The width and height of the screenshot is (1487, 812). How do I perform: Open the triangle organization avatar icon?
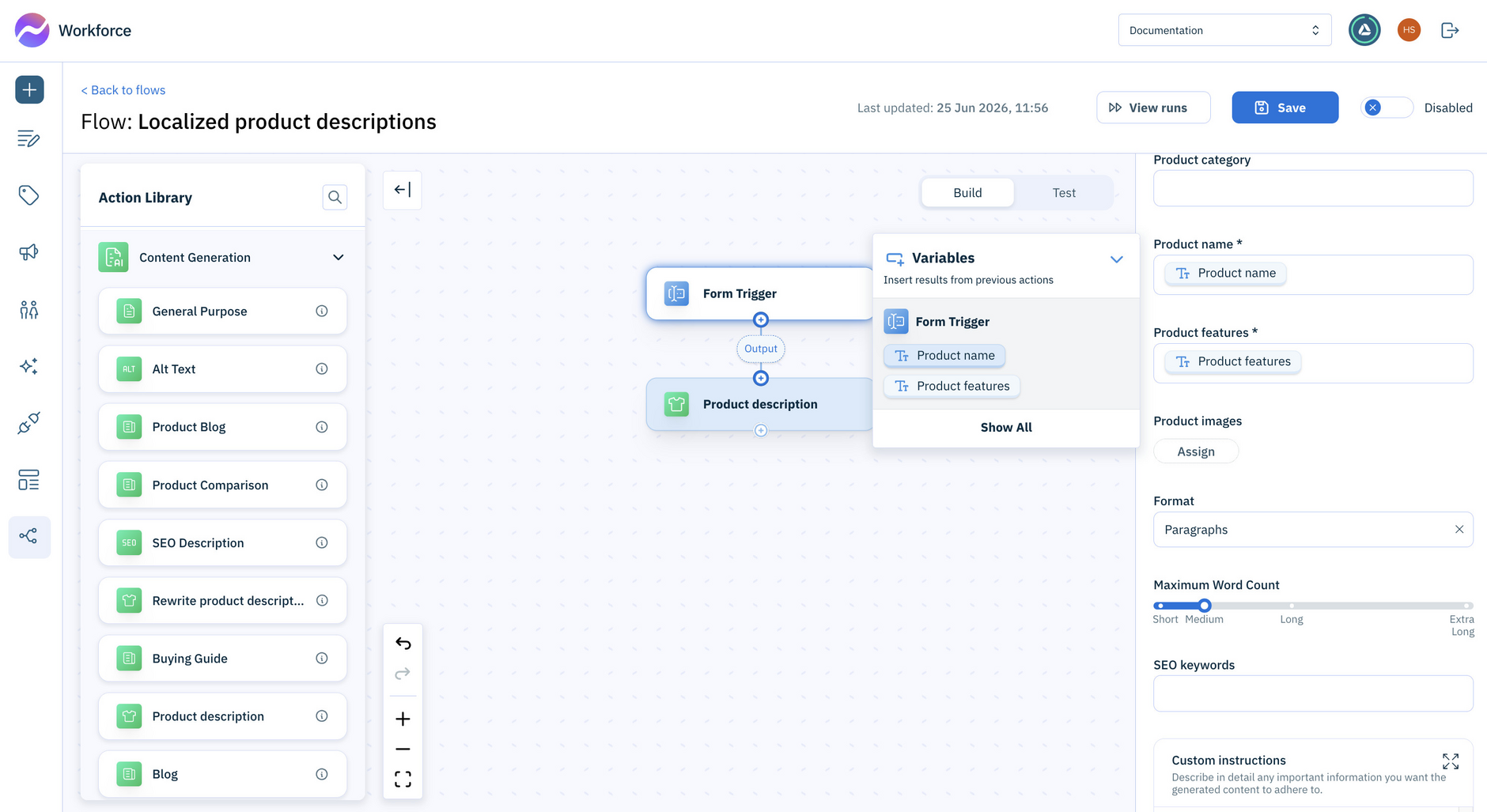pyautogui.click(x=1364, y=30)
